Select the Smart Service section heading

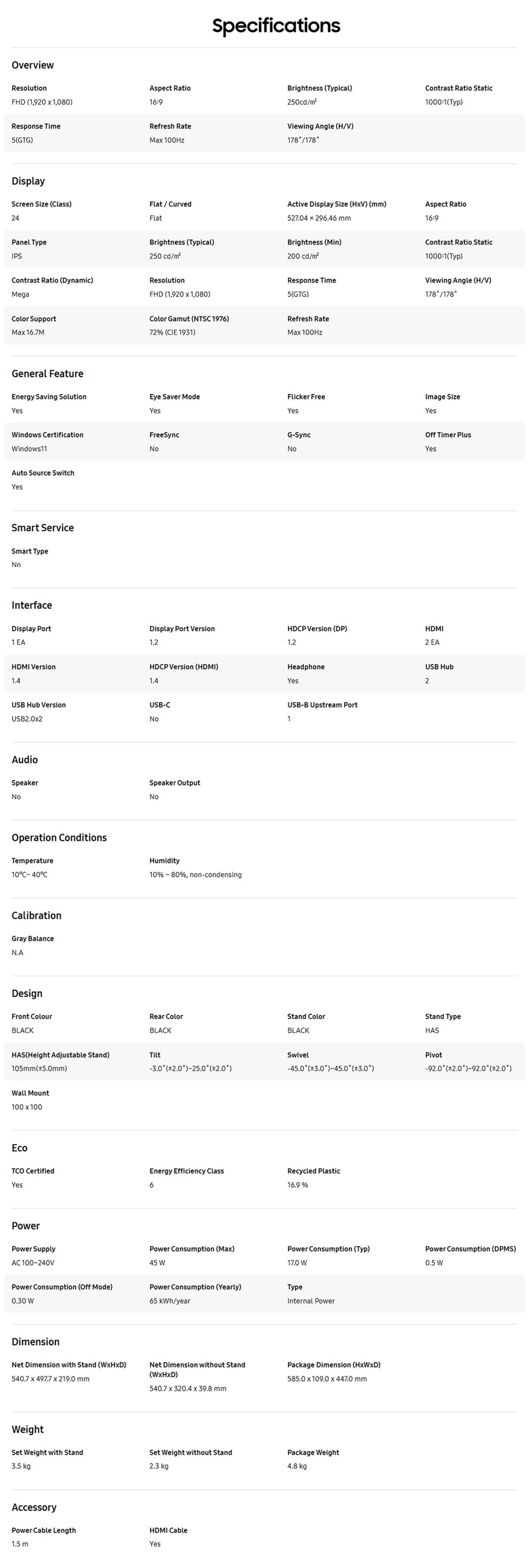tap(43, 528)
